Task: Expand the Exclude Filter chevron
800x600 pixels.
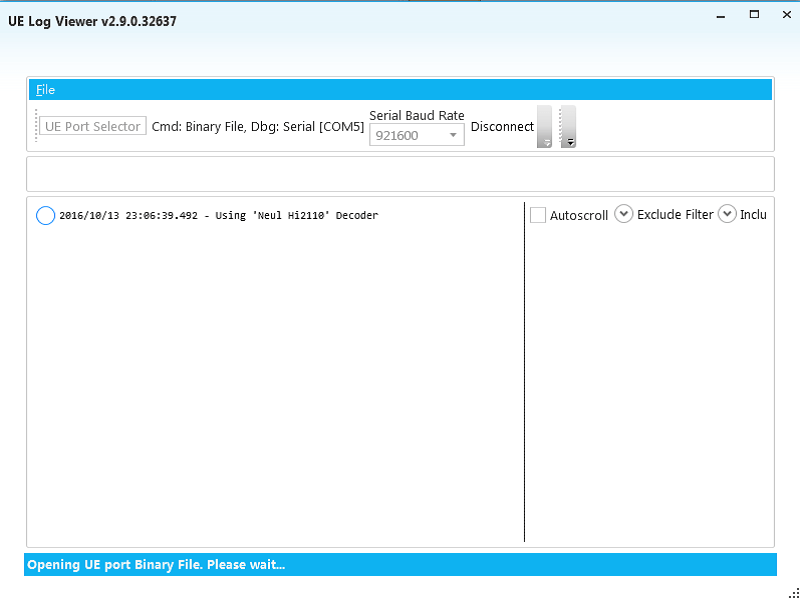Action: 623,214
